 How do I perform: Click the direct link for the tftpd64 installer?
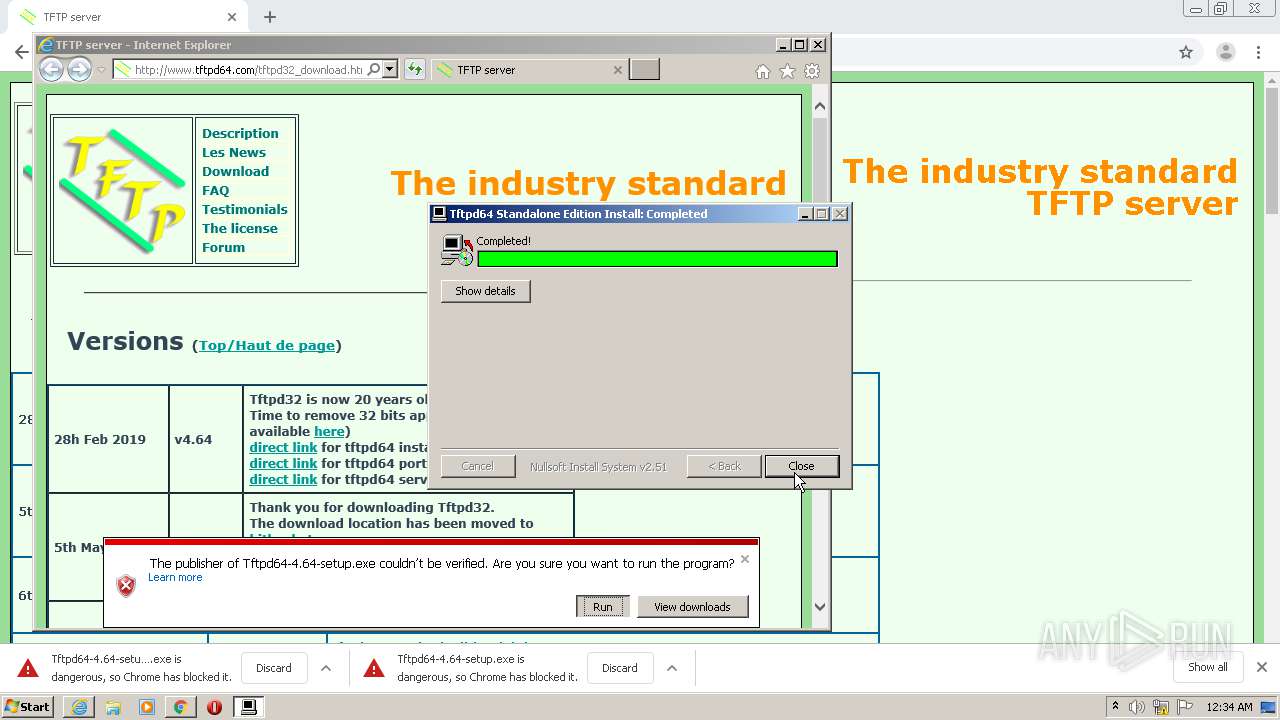click(x=283, y=447)
